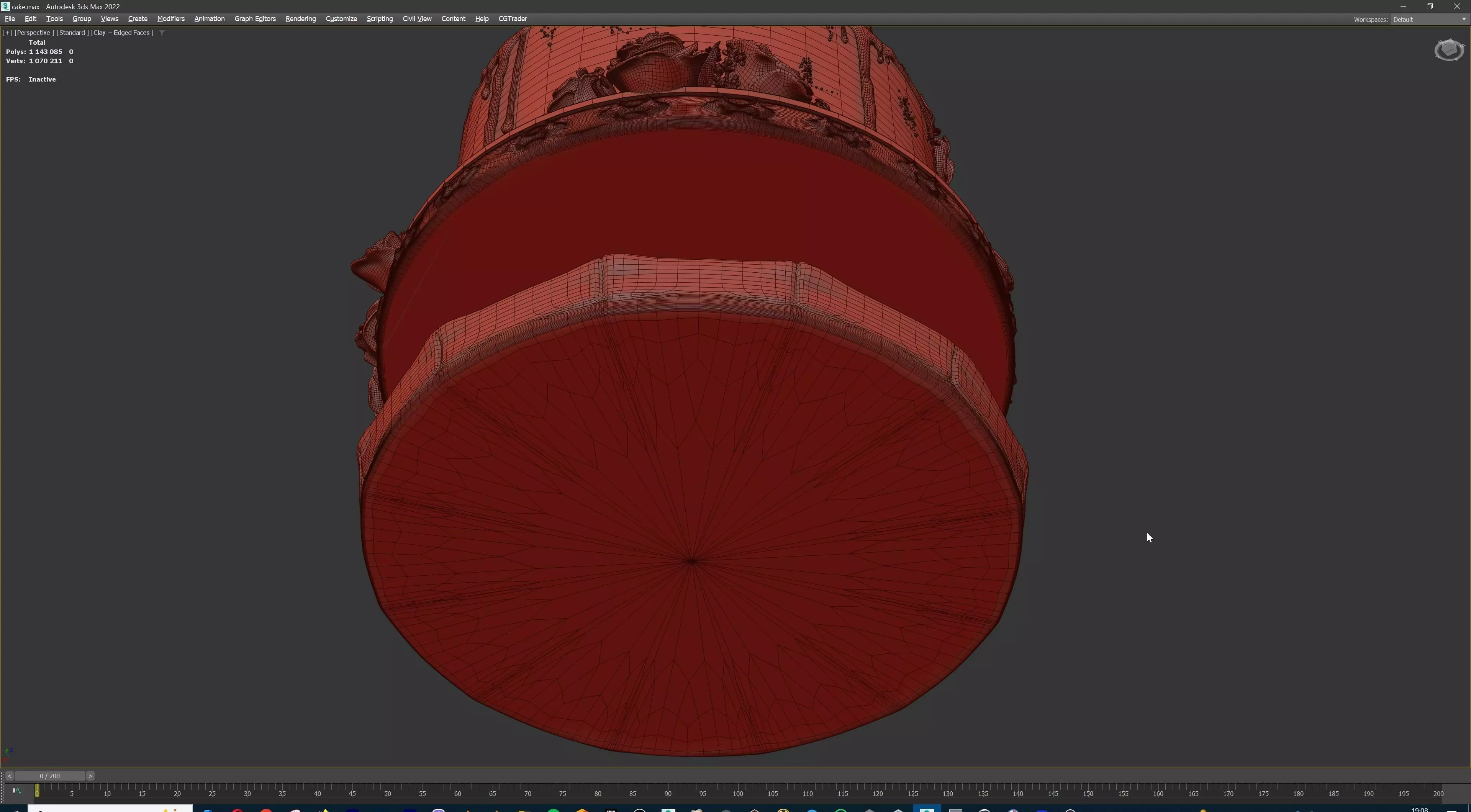
Task: Open the Modifiers menu
Action: 171,19
